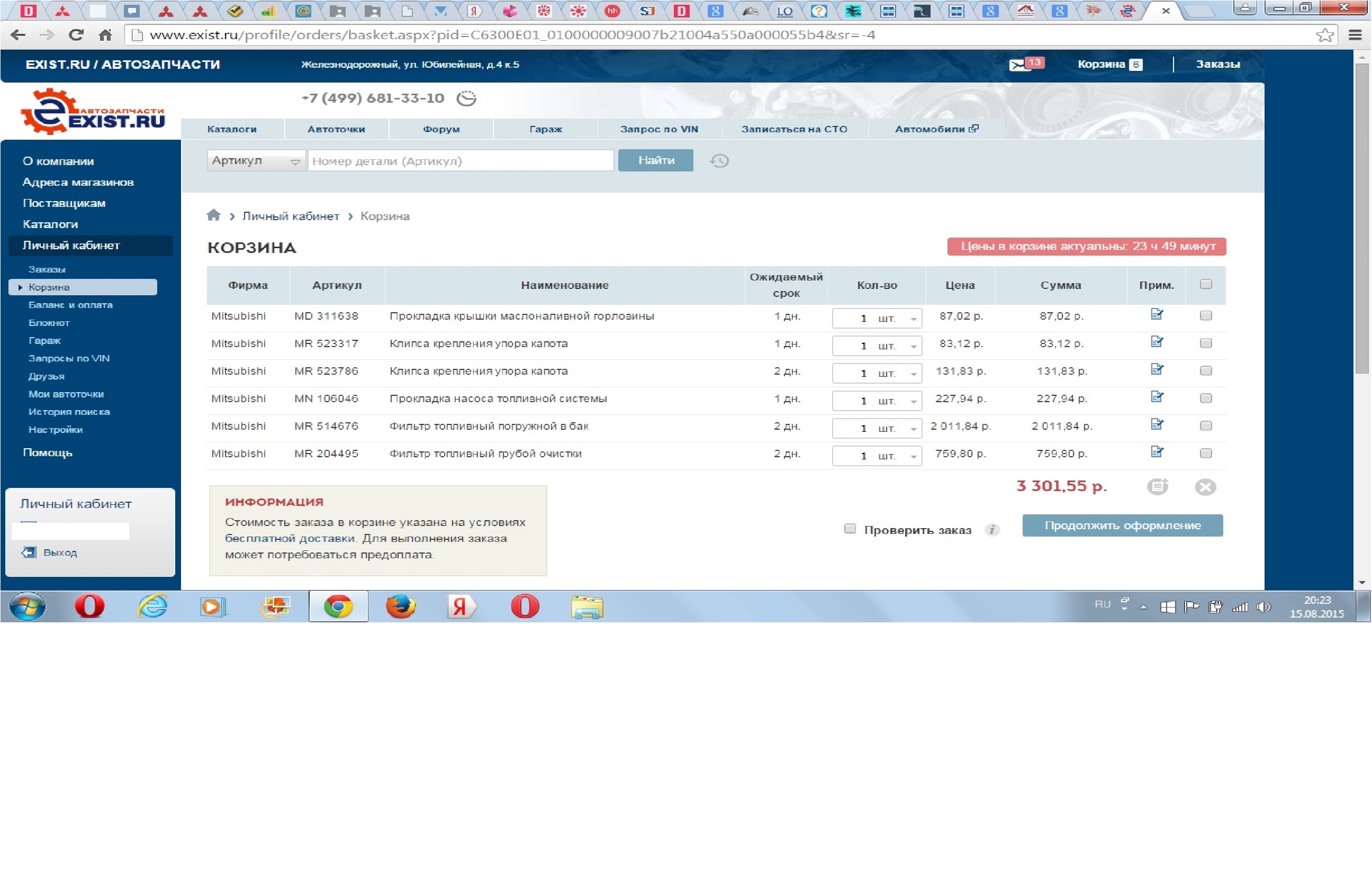Image resolution: width=1372 pixels, height=870 pixels.
Task: Select Баланс и оплата in the sidebar menu
Action: pos(70,305)
